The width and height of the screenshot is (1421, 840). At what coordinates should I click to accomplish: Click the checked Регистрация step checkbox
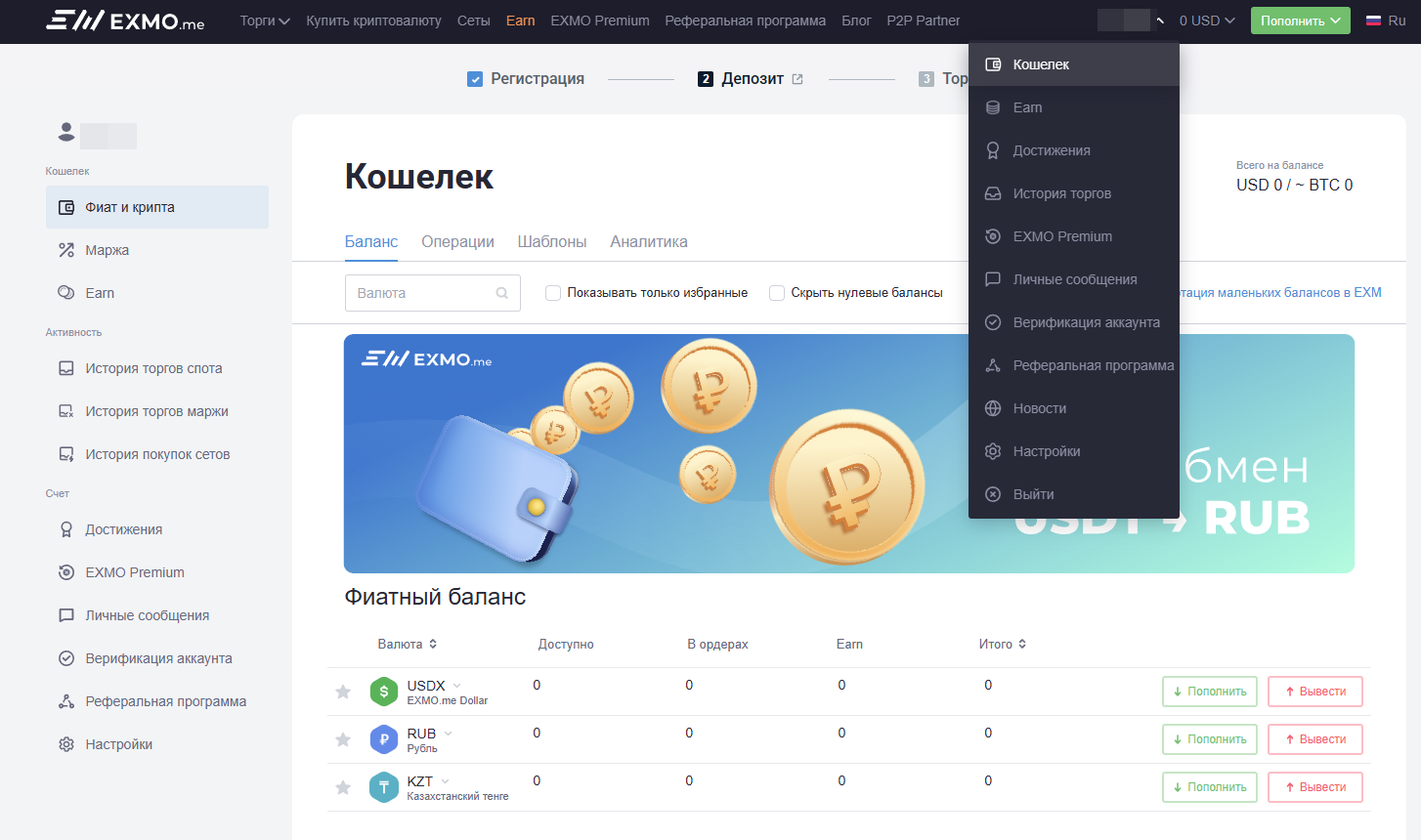click(x=475, y=79)
